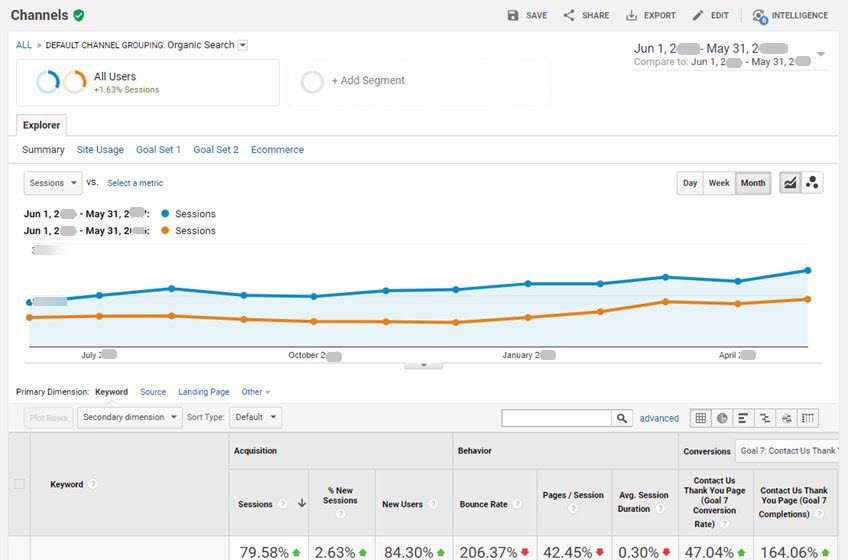Viewport: 848px width, 560px height.
Task: Click the Keyword column help icon
Action: coord(92,484)
